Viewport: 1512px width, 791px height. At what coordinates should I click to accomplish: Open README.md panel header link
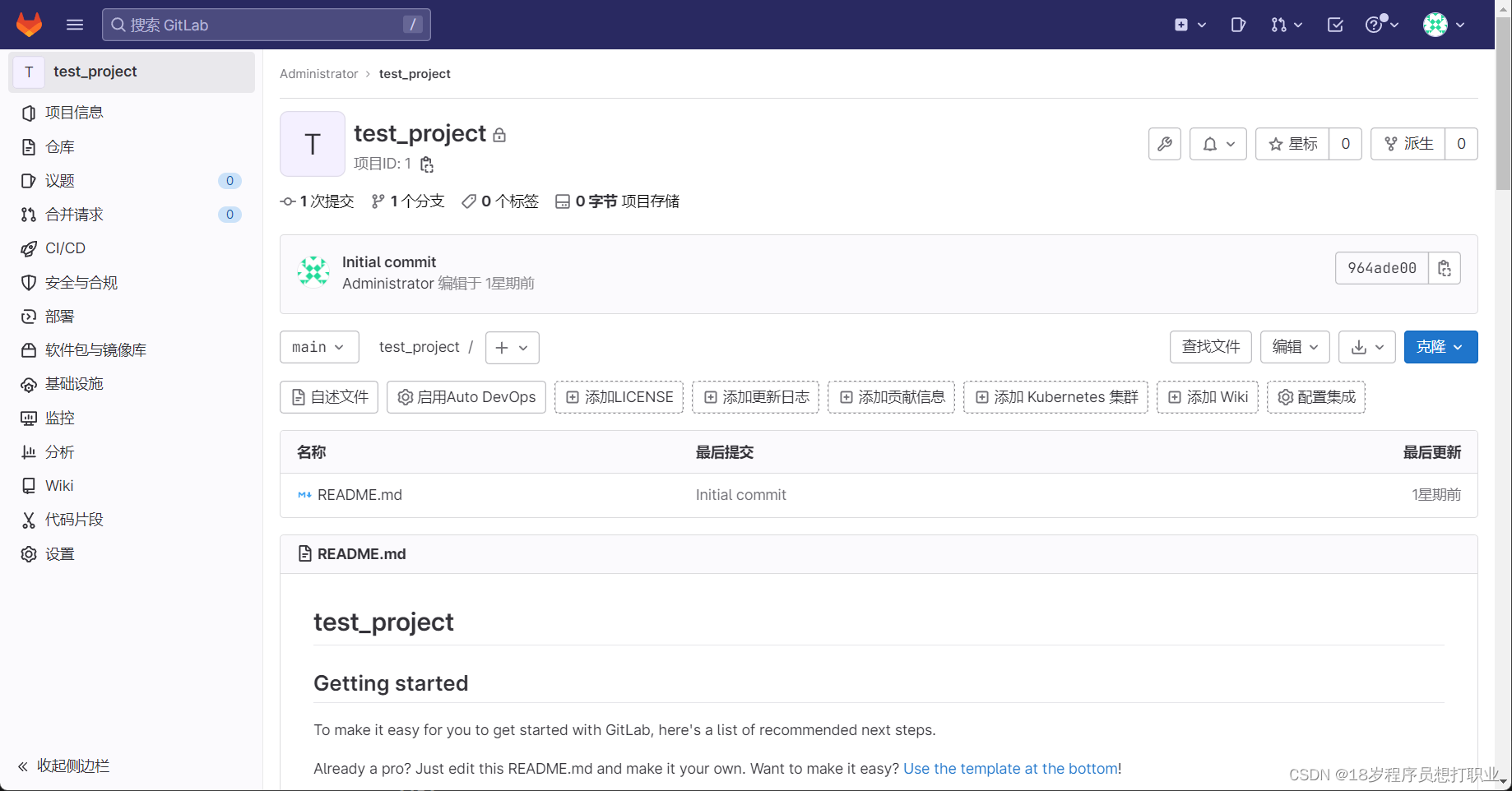[361, 554]
